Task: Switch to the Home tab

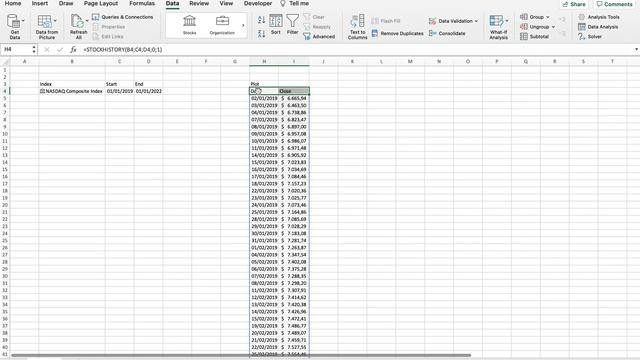Action: coord(13,3)
